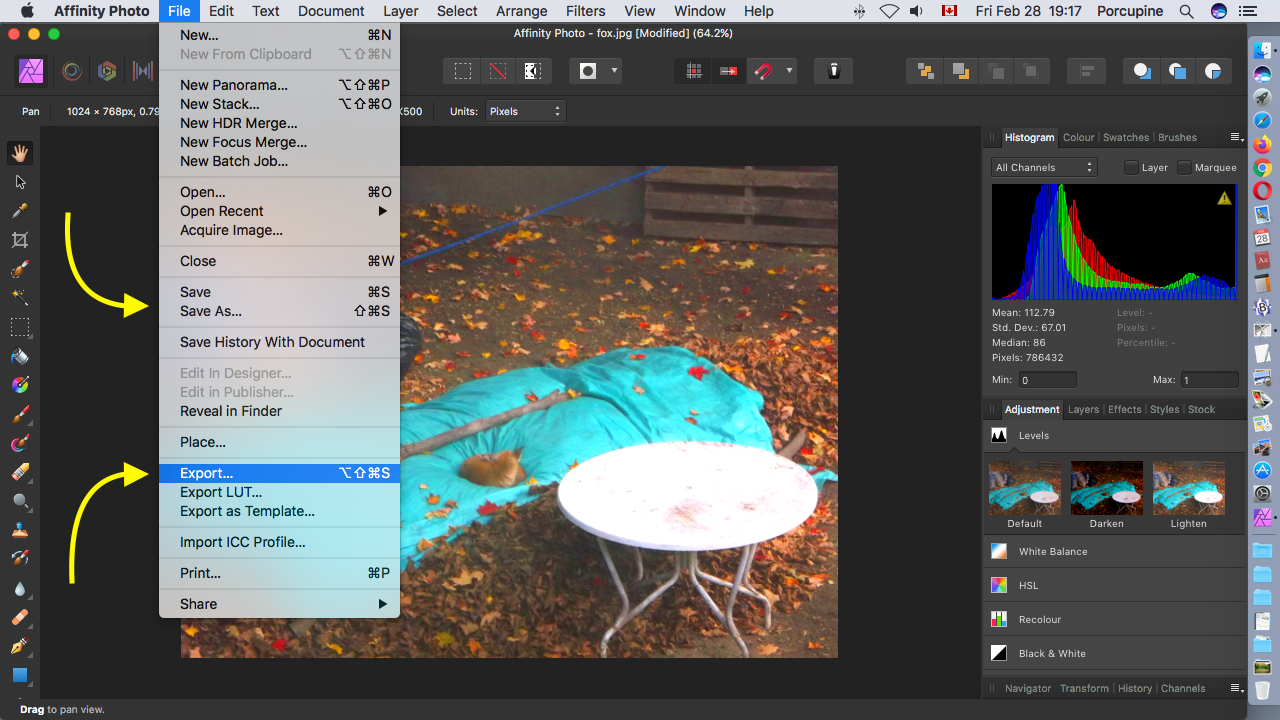Viewport: 1280px width, 720px height.
Task: Add an HSL adjustment
Action: 1114,586
